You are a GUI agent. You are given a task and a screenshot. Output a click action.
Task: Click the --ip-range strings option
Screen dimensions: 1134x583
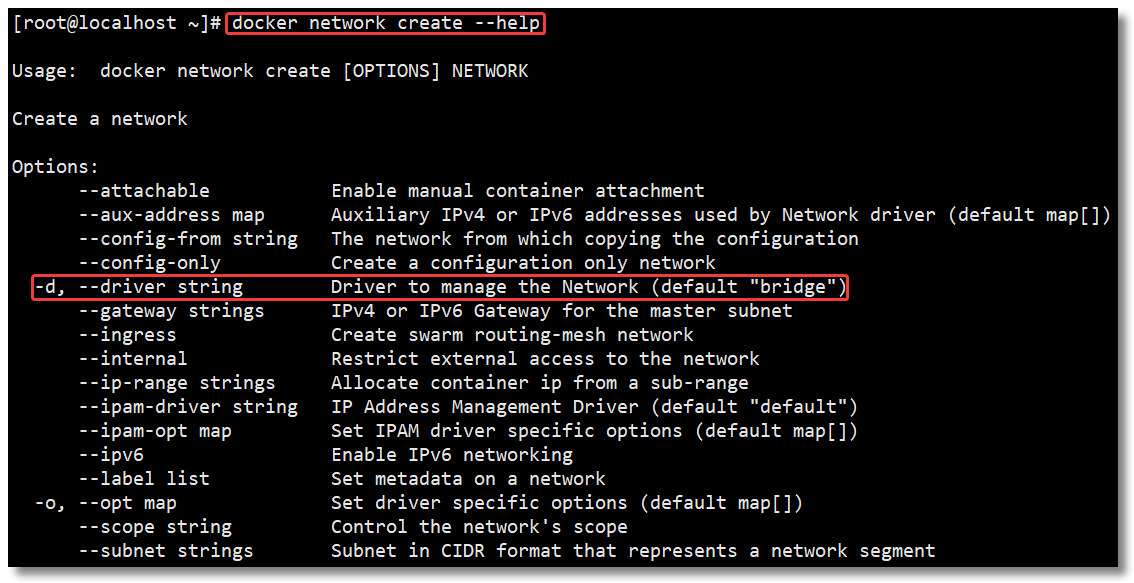(x=177, y=383)
